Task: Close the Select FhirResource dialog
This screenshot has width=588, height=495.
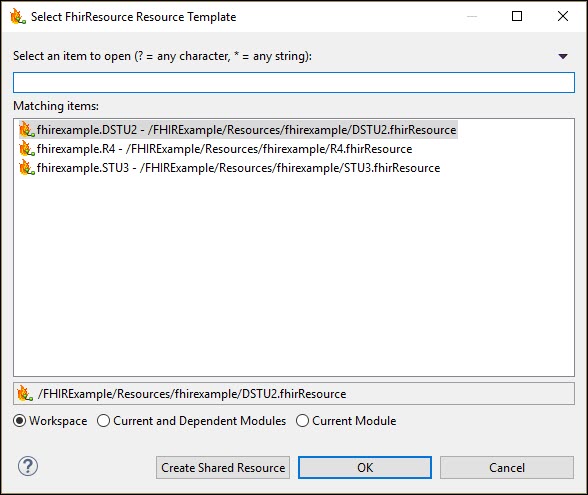Action: (x=562, y=16)
